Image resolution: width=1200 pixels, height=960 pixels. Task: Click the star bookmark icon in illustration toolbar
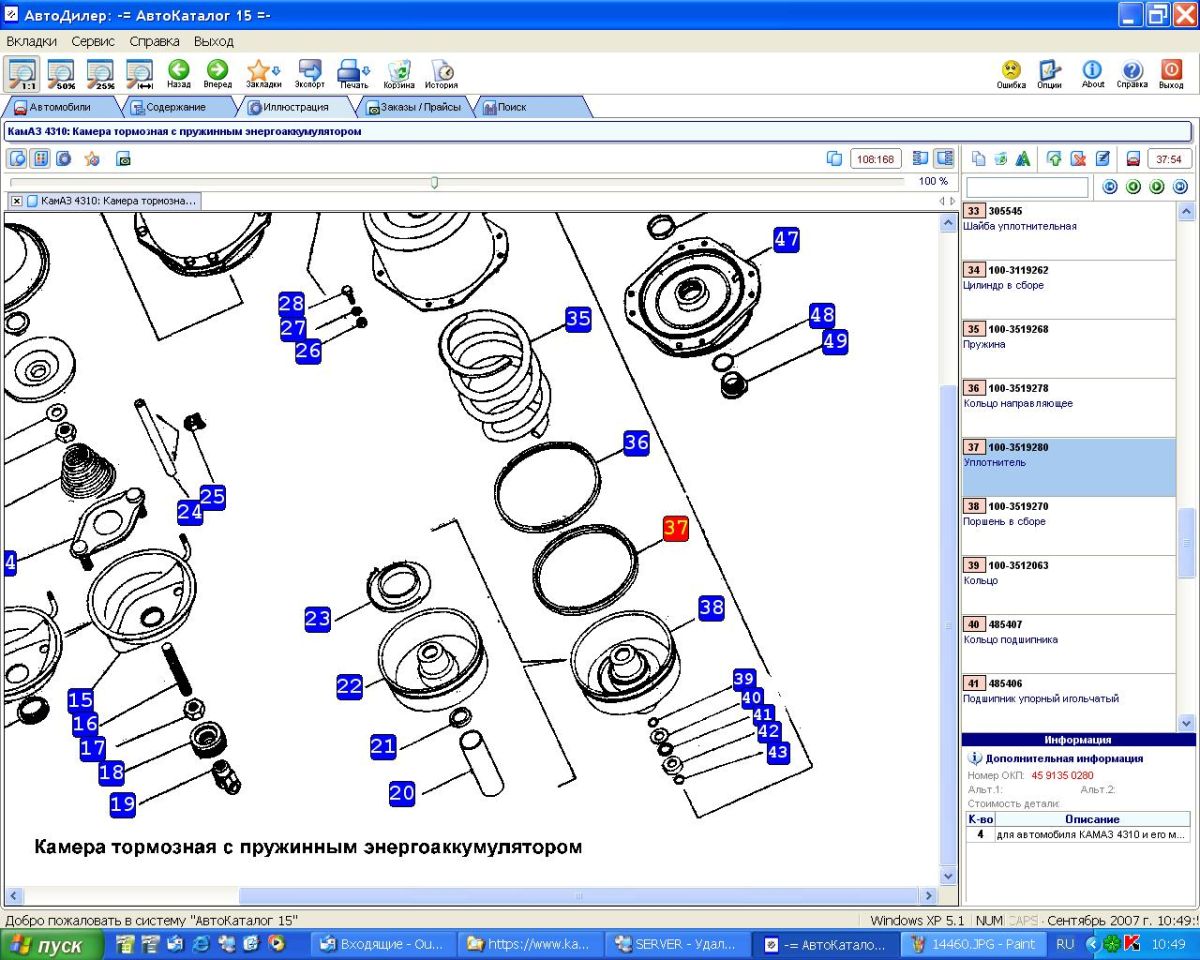(x=92, y=158)
